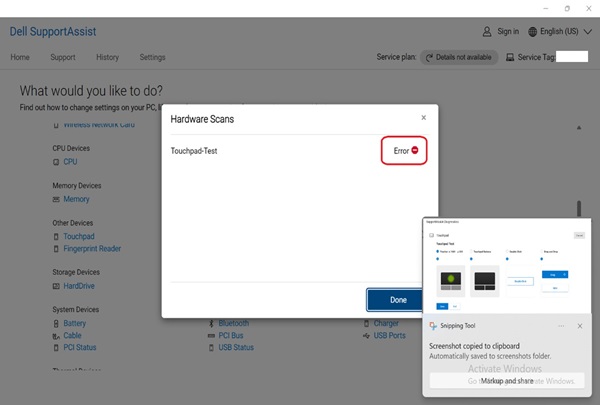Click the Service Tag value field
Image resolution: width=600 pixels, height=405 pixels.
point(572,56)
